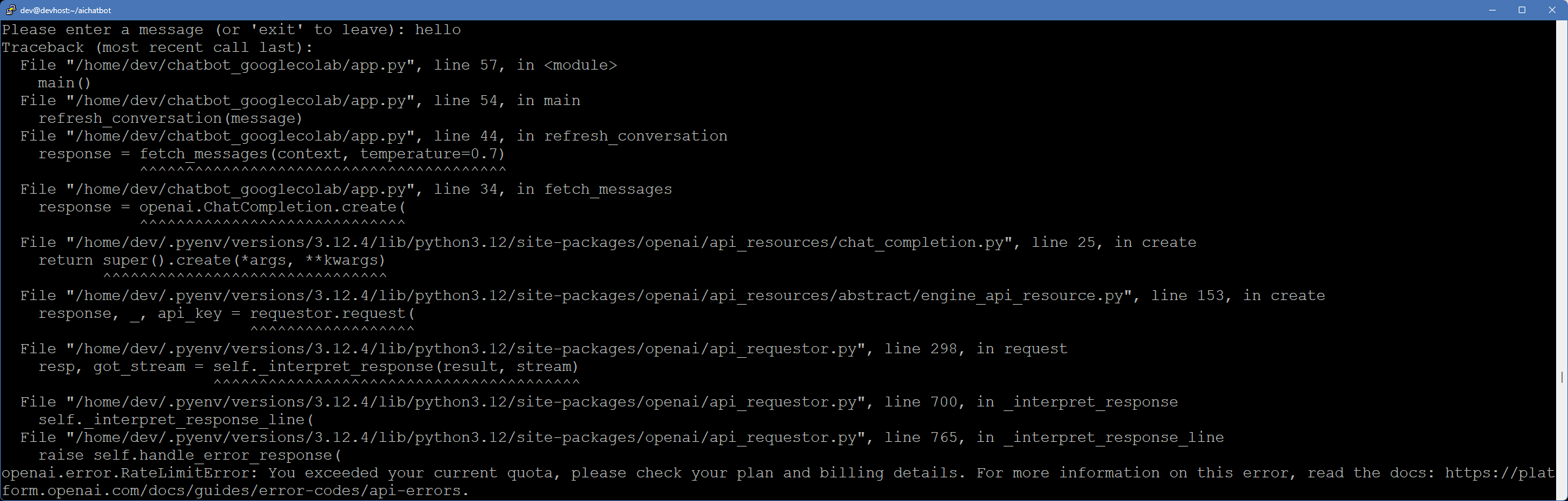1568x501 pixels.
Task: Click the dev@devhost:~/aichatbot window title
Action: pyautogui.click(x=66, y=11)
